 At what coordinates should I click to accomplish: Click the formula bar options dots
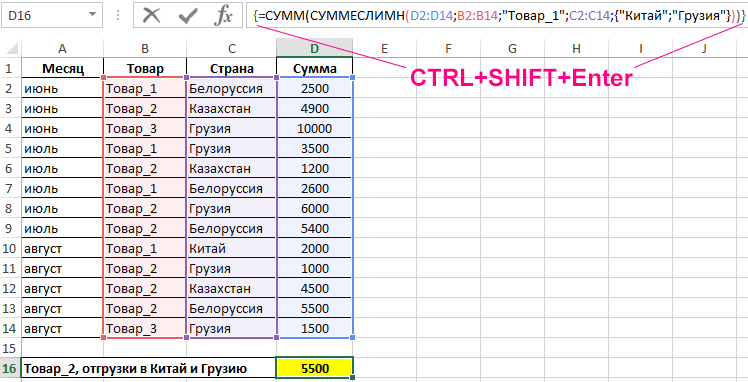pyautogui.click(x=117, y=16)
